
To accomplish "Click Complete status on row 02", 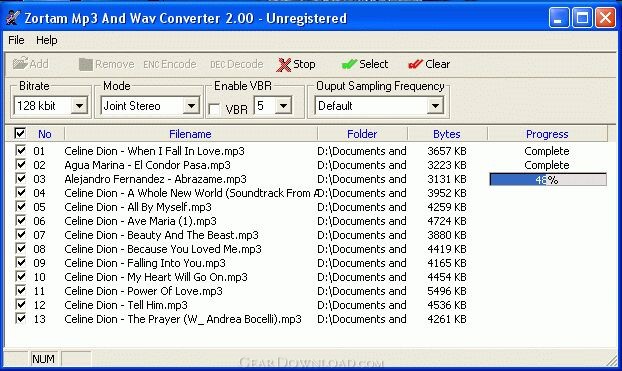I will 547,165.
